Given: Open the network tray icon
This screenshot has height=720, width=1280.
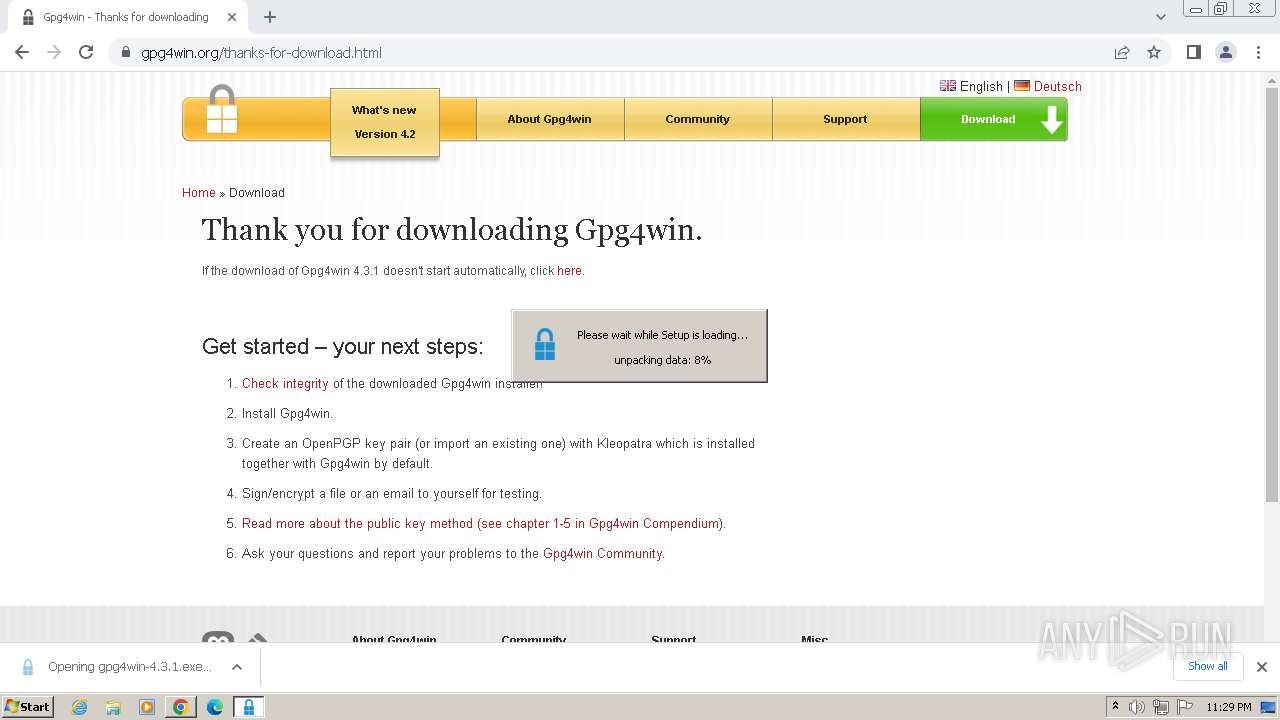Looking at the screenshot, I should point(1161,707).
